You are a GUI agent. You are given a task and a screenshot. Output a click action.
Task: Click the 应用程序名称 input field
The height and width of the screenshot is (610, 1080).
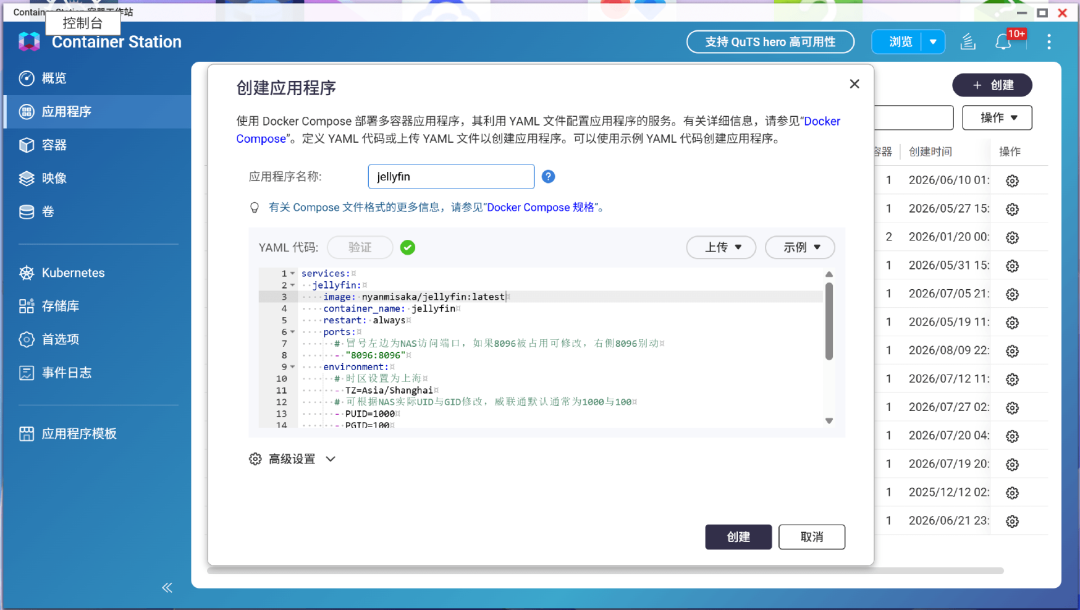tap(451, 176)
